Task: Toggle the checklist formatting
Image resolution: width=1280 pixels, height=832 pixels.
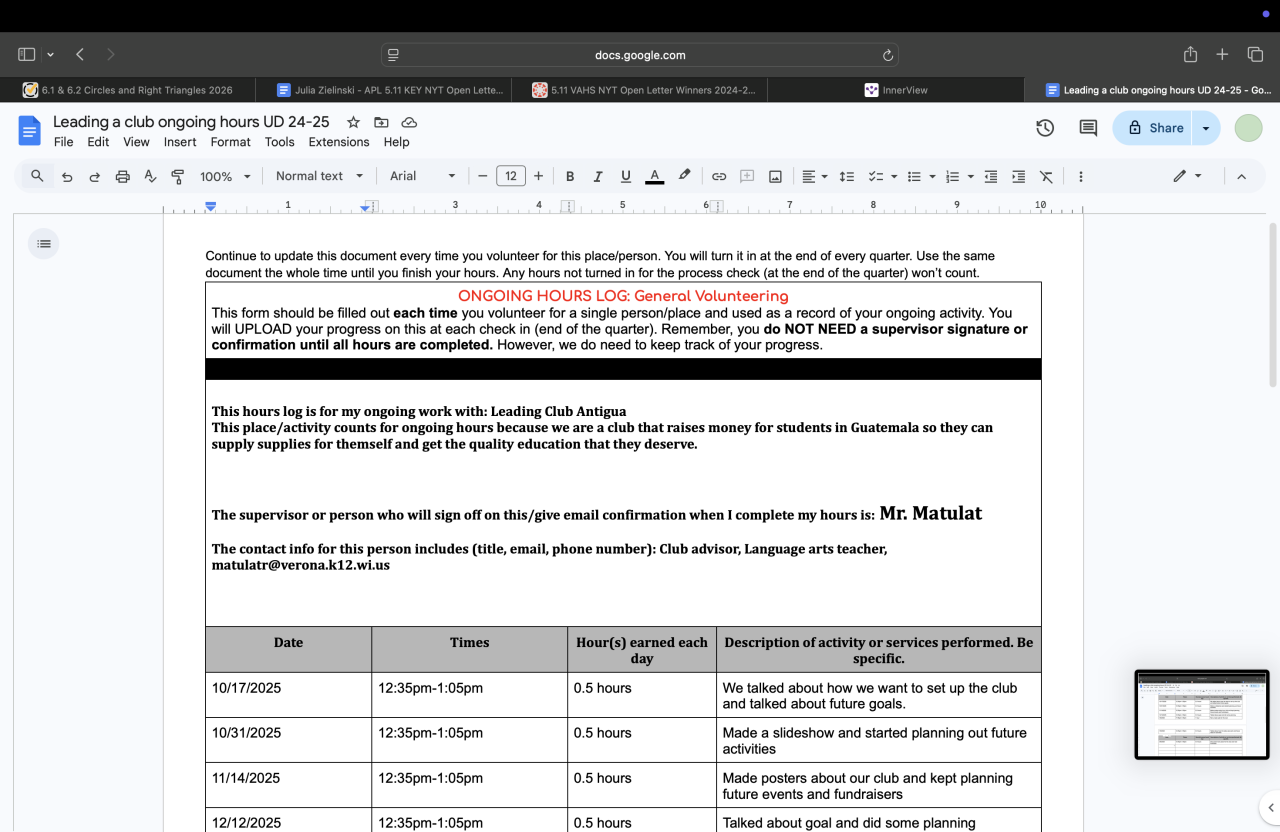Action: pyautogui.click(x=876, y=176)
